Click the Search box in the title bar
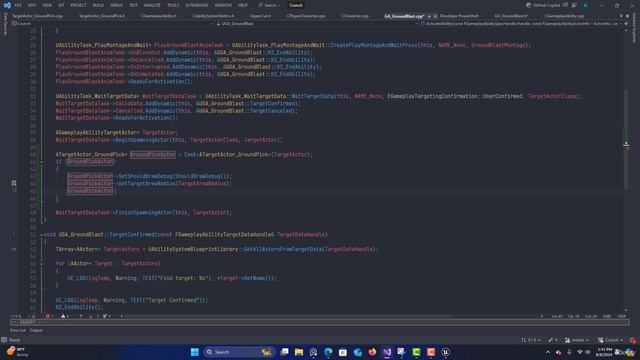640x360 pixels. coord(269,5)
